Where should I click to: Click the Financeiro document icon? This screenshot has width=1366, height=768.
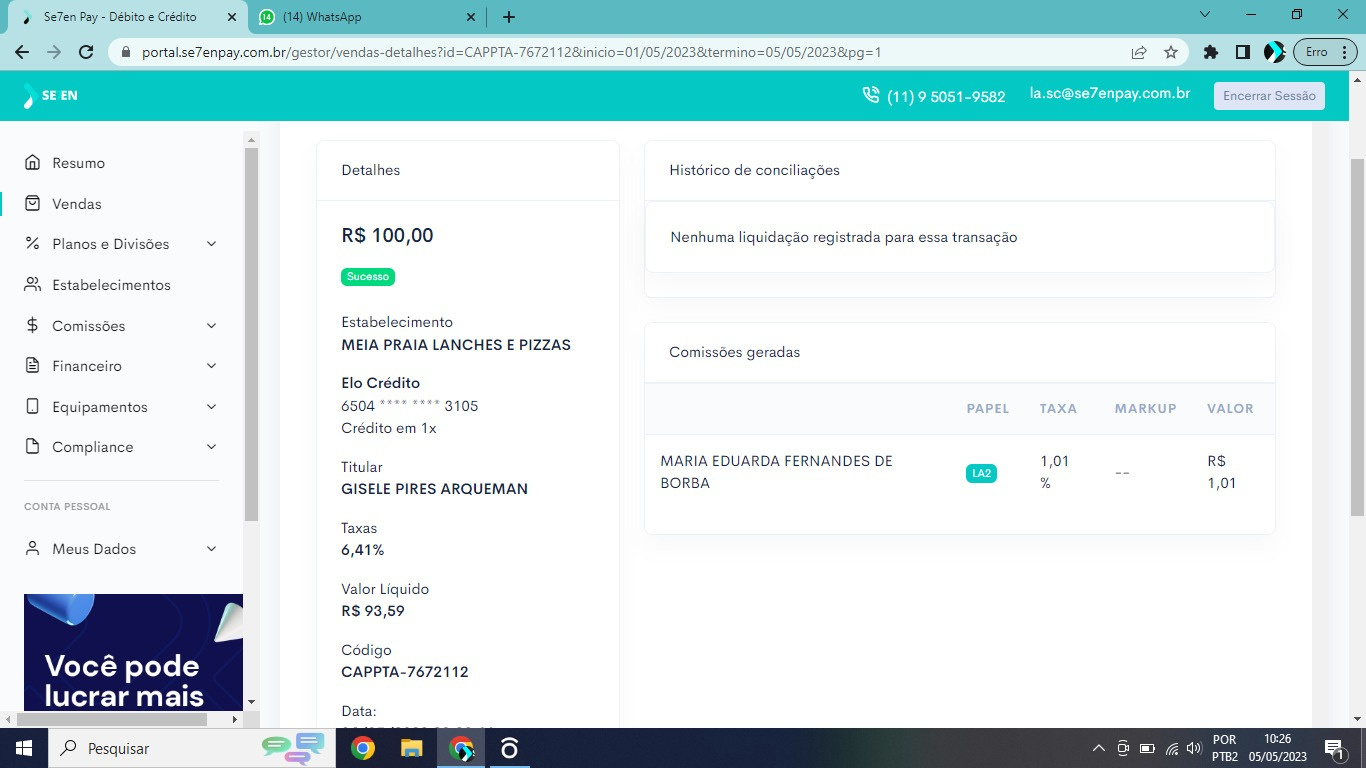point(33,365)
